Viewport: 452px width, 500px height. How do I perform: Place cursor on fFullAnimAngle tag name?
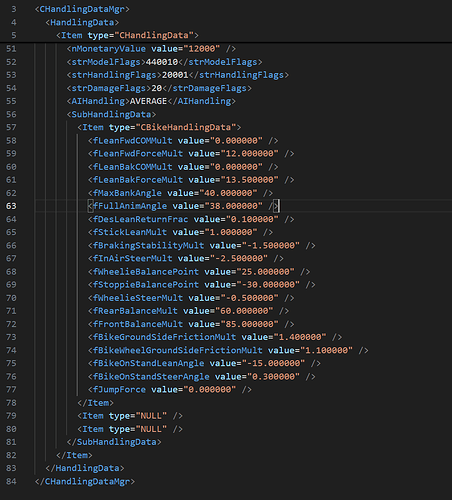point(130,206)
